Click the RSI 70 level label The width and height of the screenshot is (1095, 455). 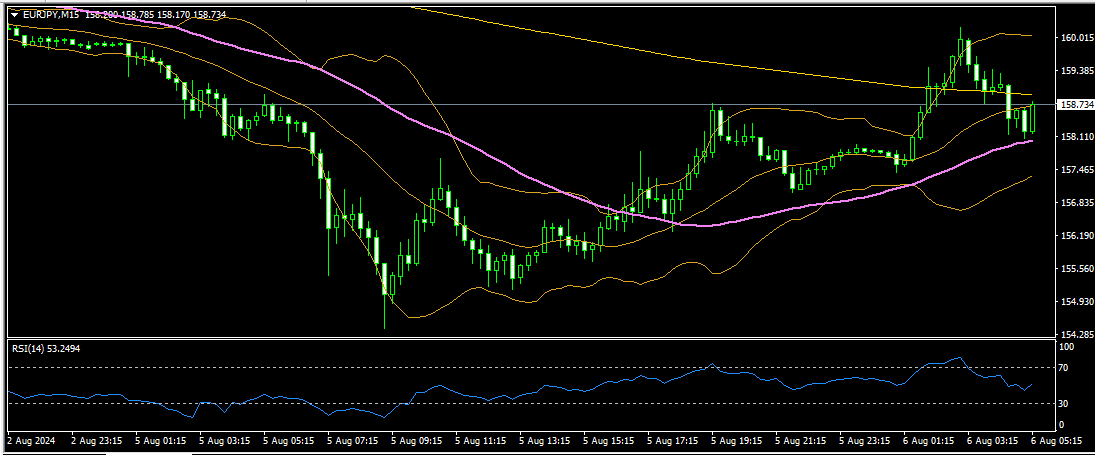[x=1064, y=368]
